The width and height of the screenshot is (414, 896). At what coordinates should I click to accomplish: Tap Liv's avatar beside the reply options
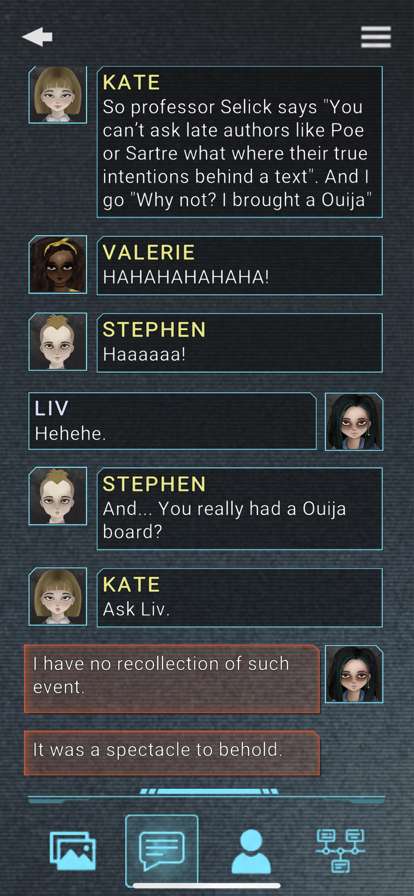point(354,674)
